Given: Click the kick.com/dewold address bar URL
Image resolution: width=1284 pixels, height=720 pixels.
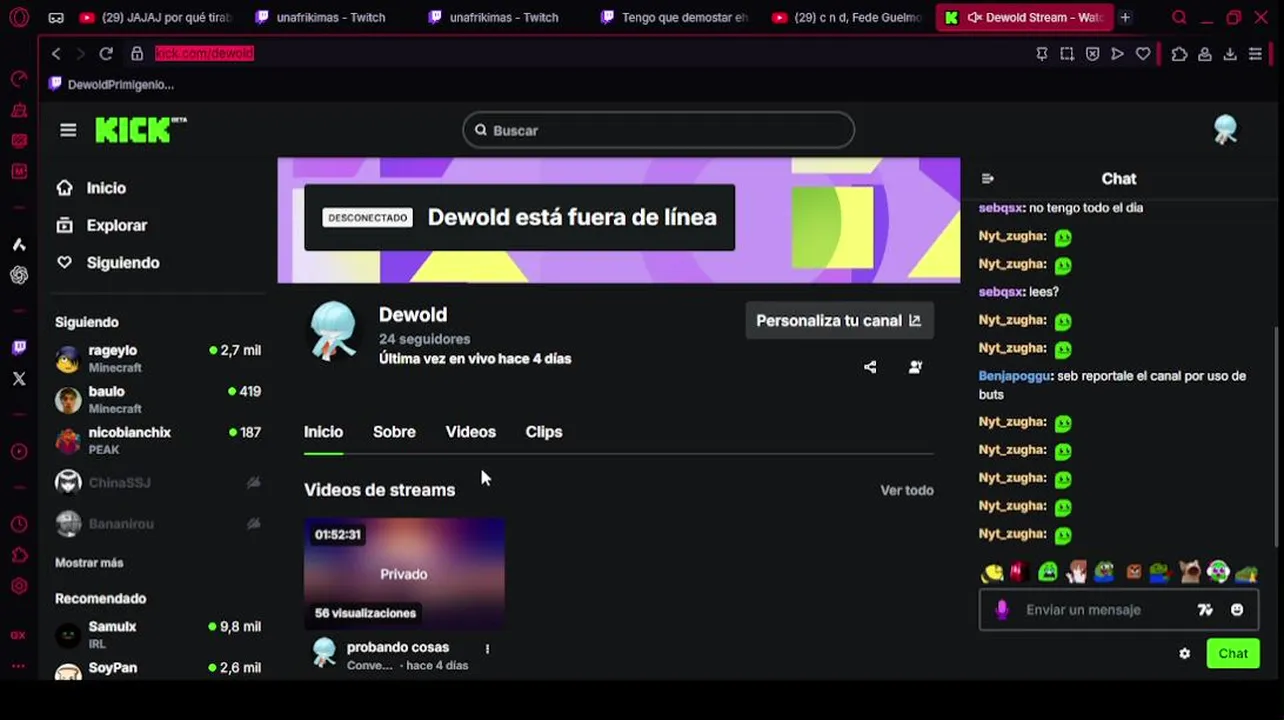Looking at the screenshot, I should 204,54.
